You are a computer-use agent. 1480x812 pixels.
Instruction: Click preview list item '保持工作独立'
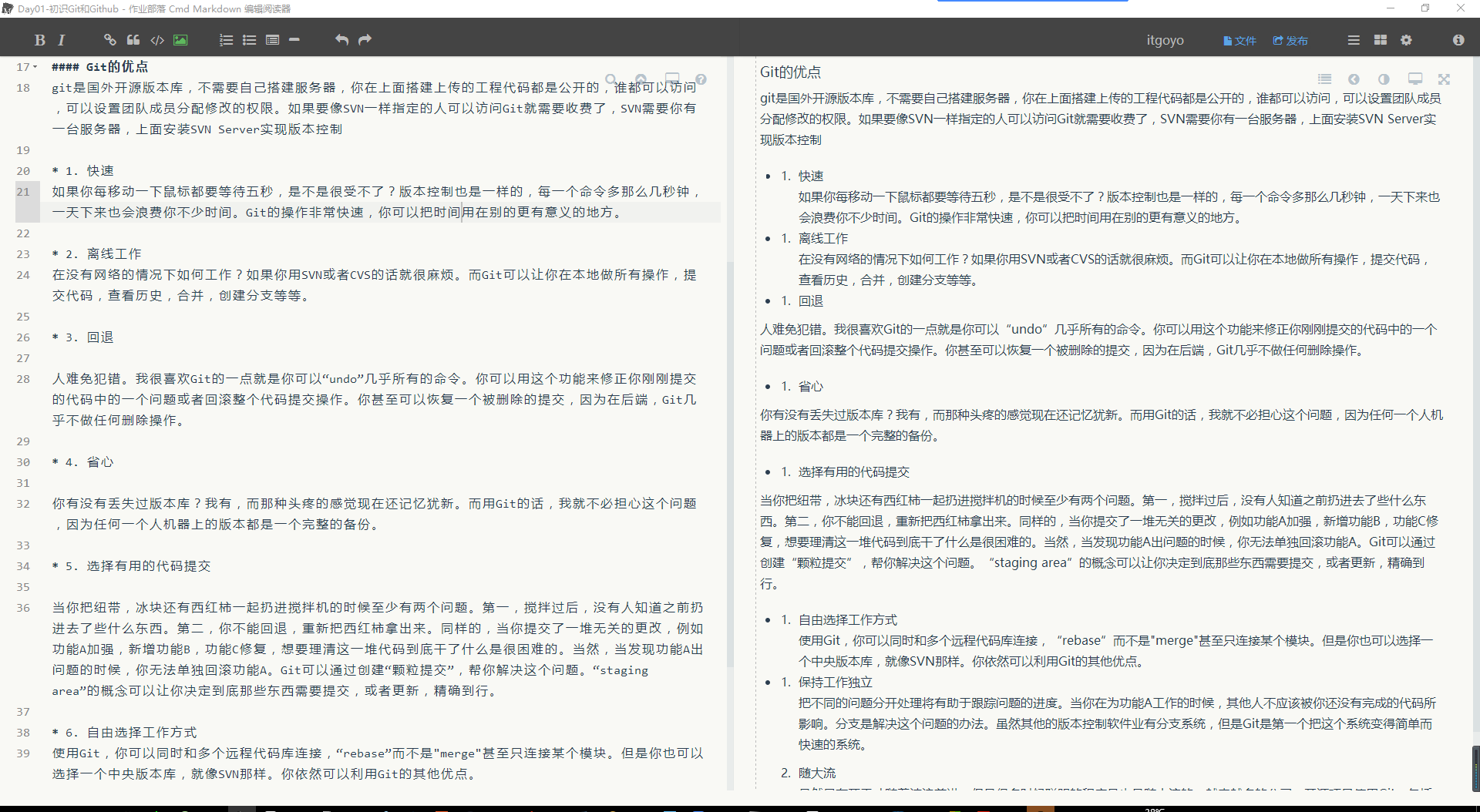pyautogui.click(x=836, y=683)
